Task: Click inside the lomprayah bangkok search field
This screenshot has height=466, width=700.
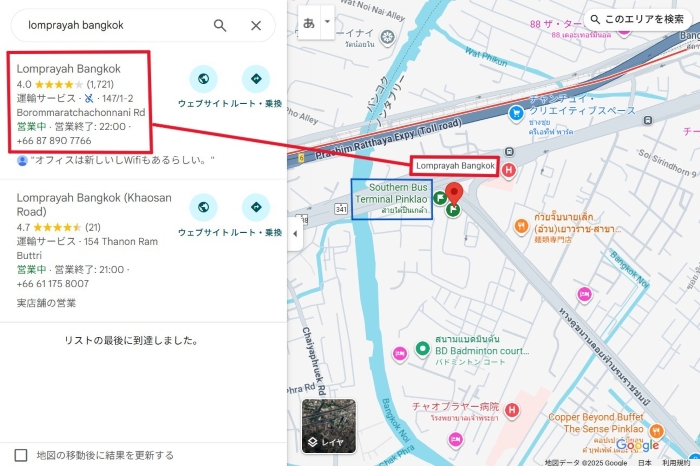Action: click(116, 25)
